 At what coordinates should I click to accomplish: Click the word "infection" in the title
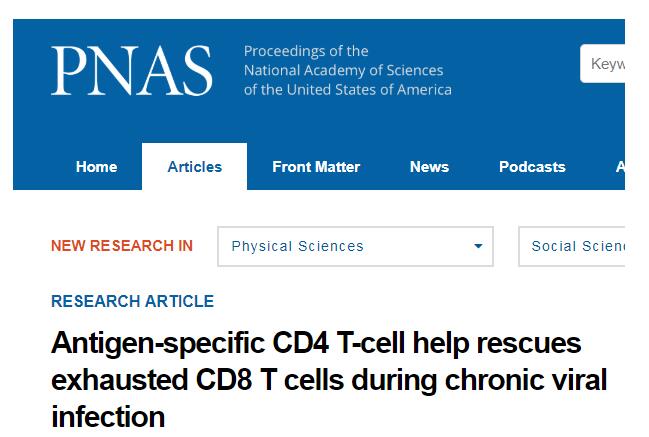click(x=108, y=417)
